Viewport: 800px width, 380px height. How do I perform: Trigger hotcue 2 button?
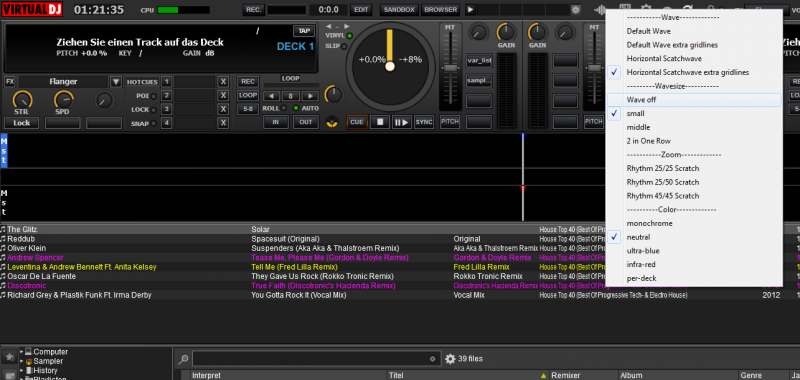(x=166, y=95)
